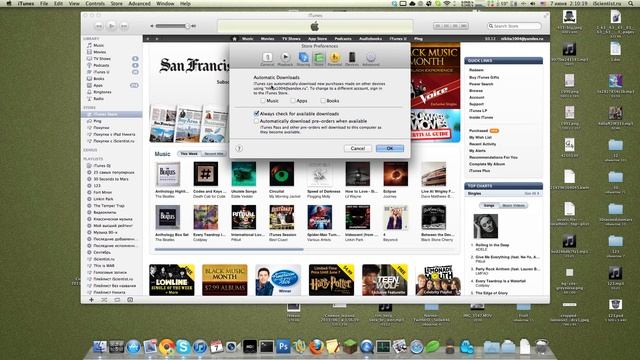Open iTunes from the Dock

[200, 347]
